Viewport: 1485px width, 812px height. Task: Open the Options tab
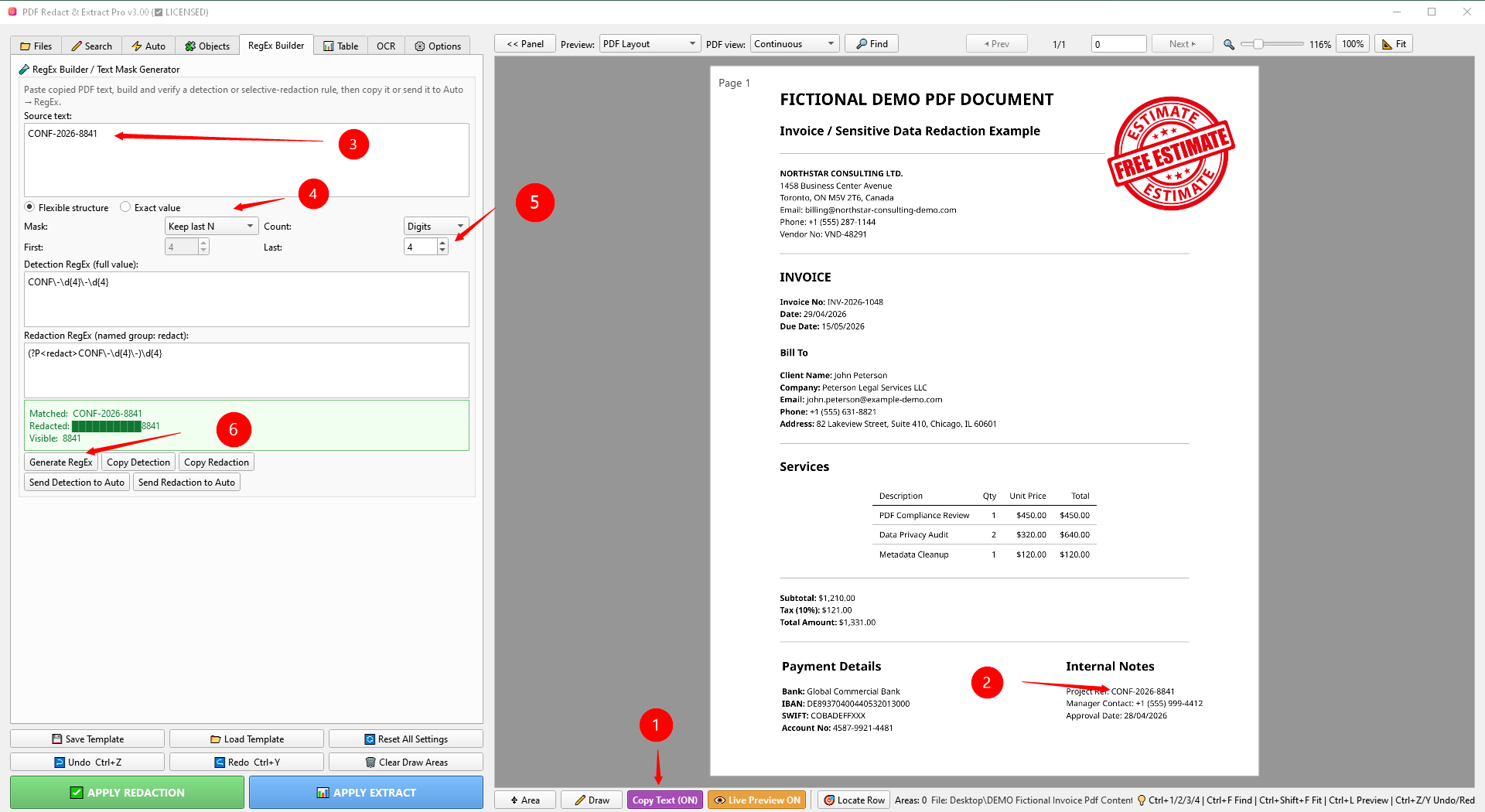tap(438, 46)
